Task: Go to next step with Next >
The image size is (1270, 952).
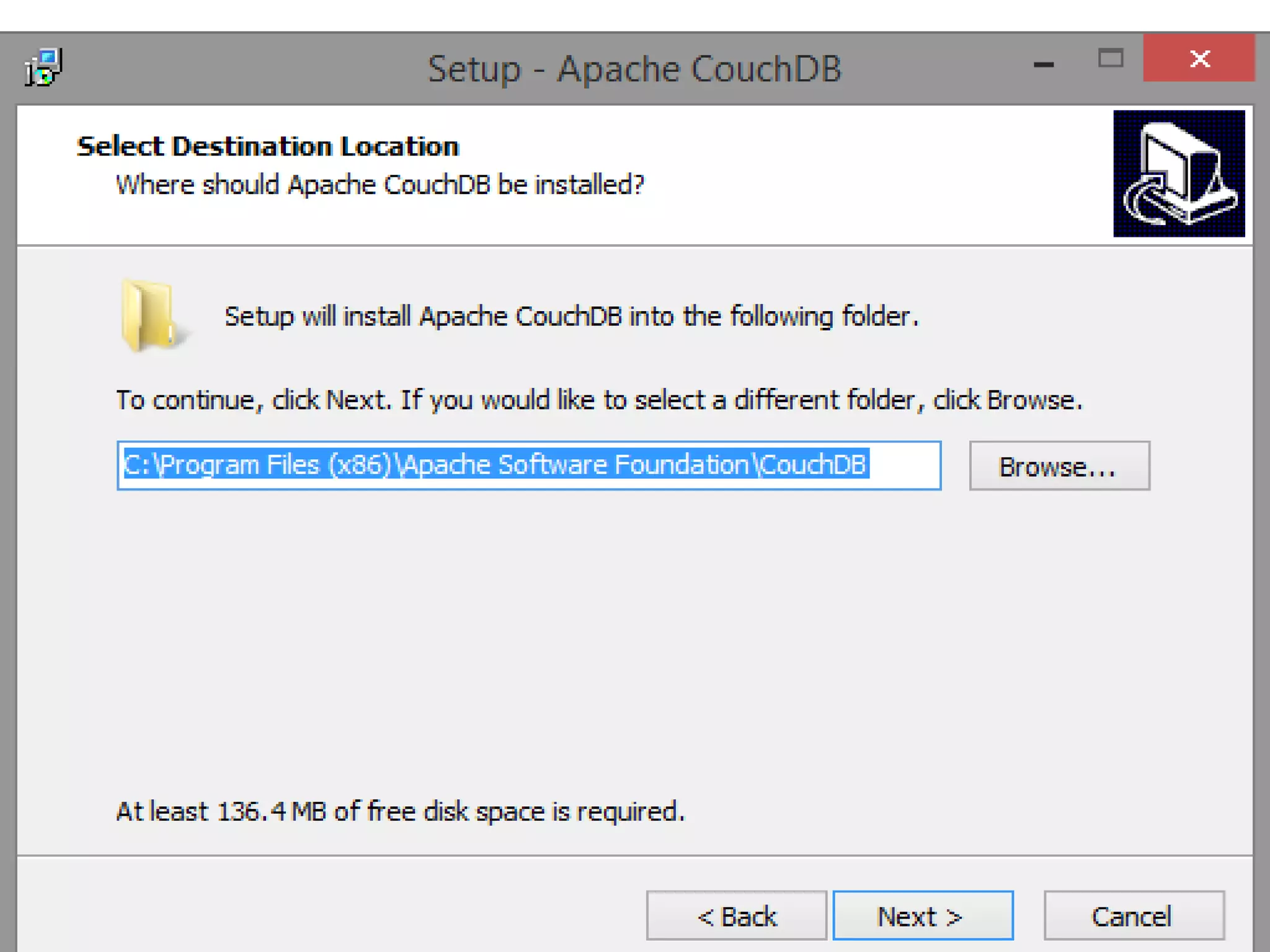Action: tap(922, 916)
